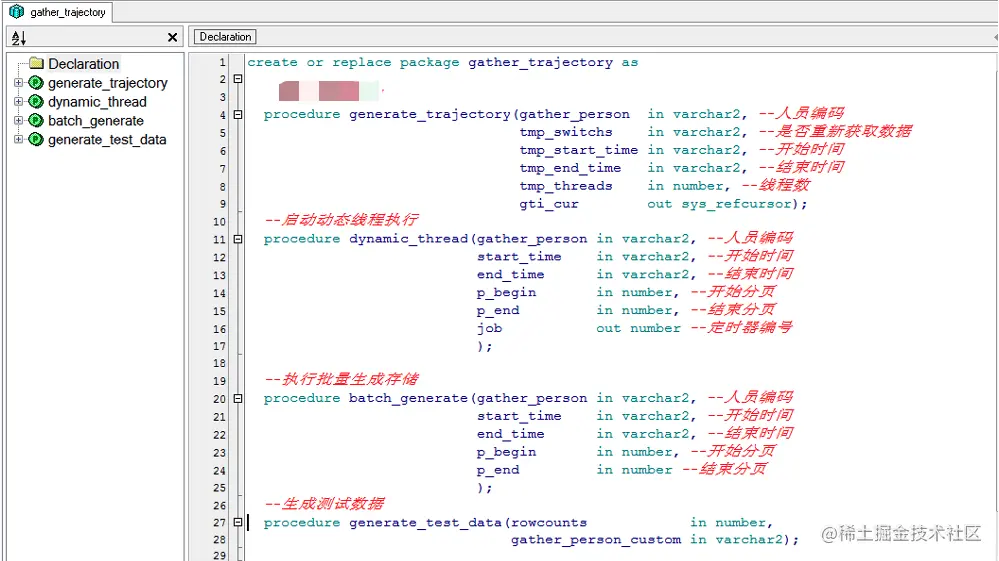Image resolution: width=999 pixels, height=561 pixels.
Task: Expand the generate_test_data tree node
Action: pos(18,139)
